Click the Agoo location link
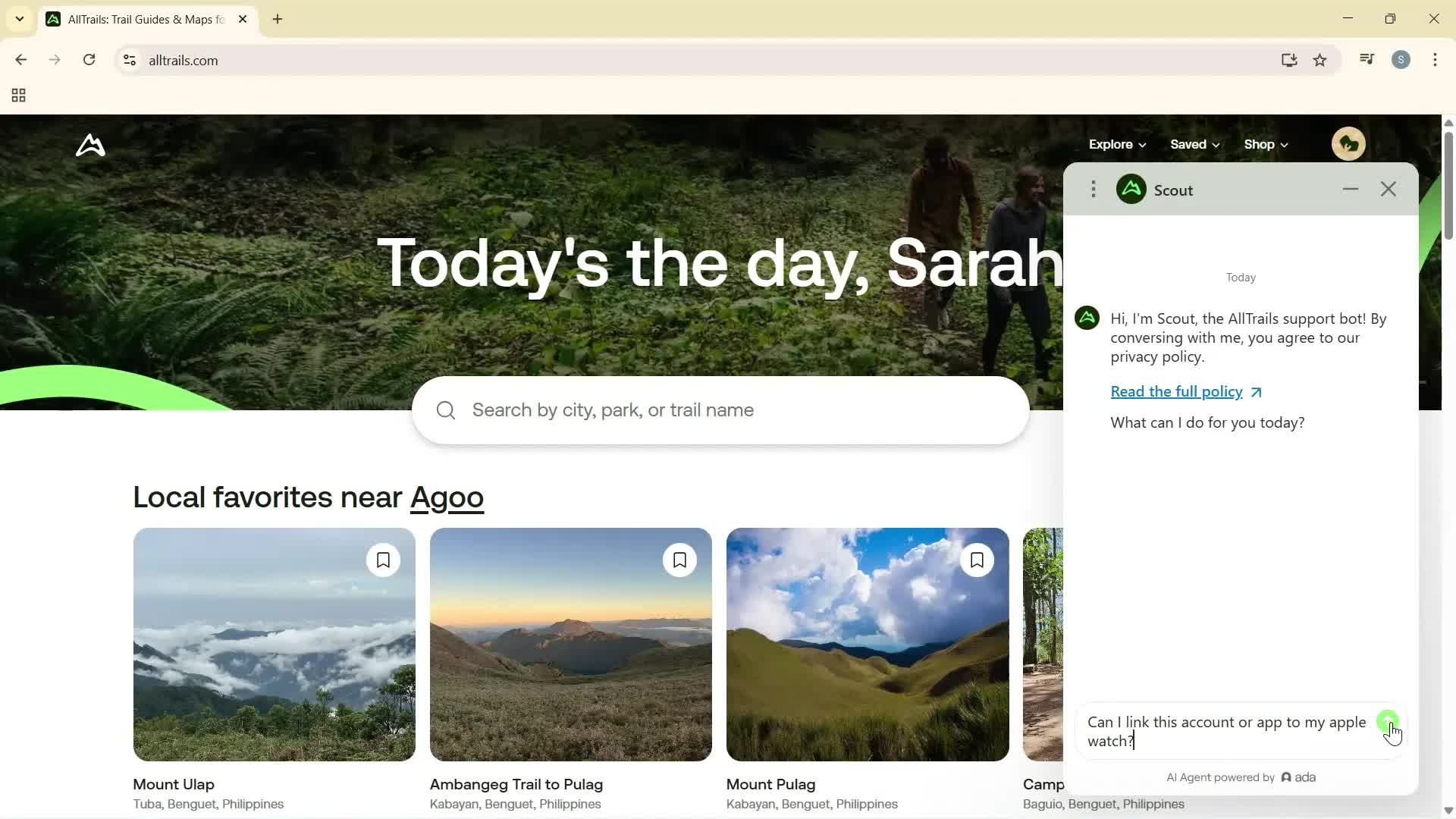This screenshot has height=819, width=1456. coord(447,497)
